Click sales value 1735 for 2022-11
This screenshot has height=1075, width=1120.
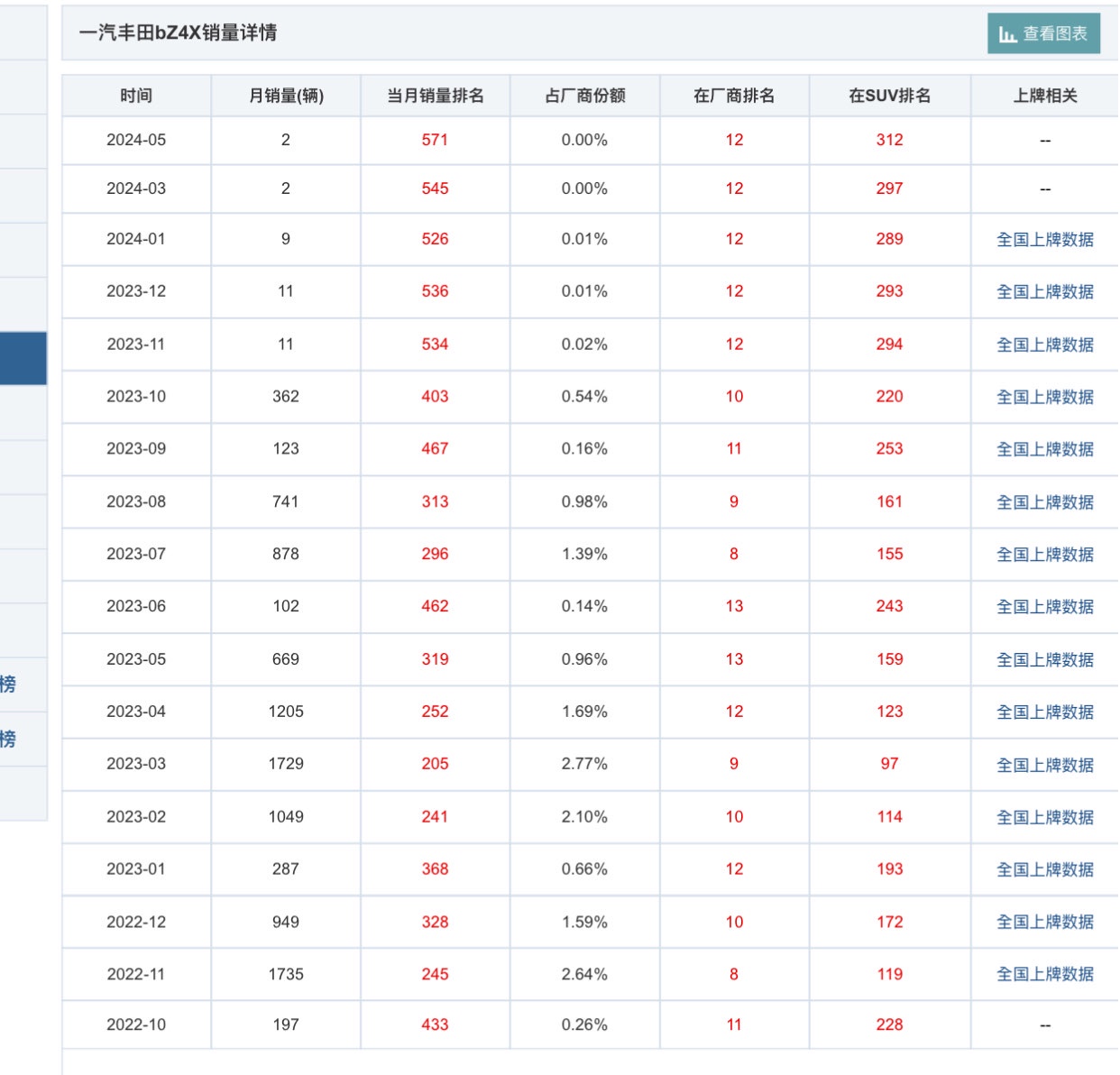286,974
